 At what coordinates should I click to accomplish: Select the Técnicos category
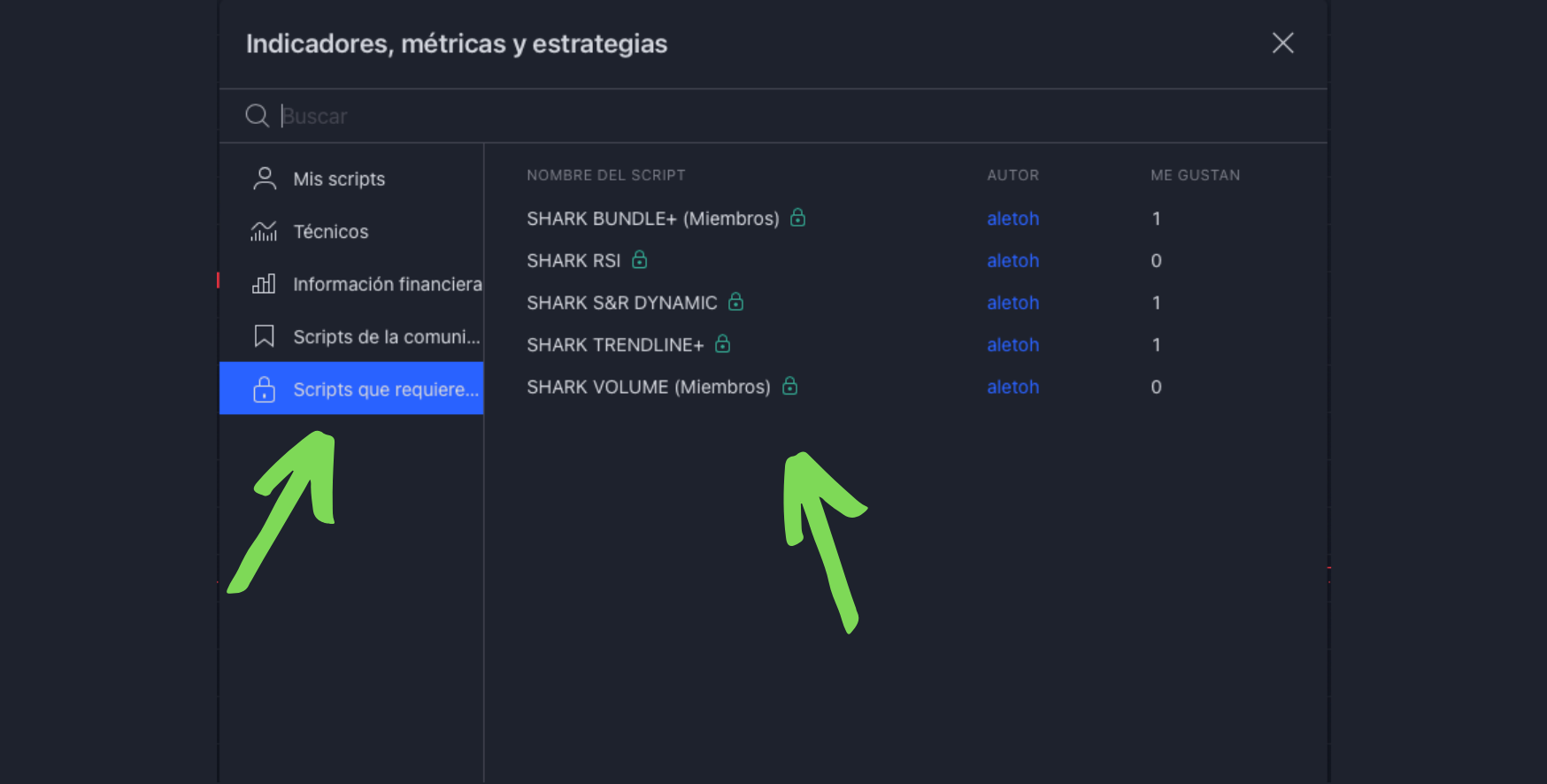click(x=330, y=232)
